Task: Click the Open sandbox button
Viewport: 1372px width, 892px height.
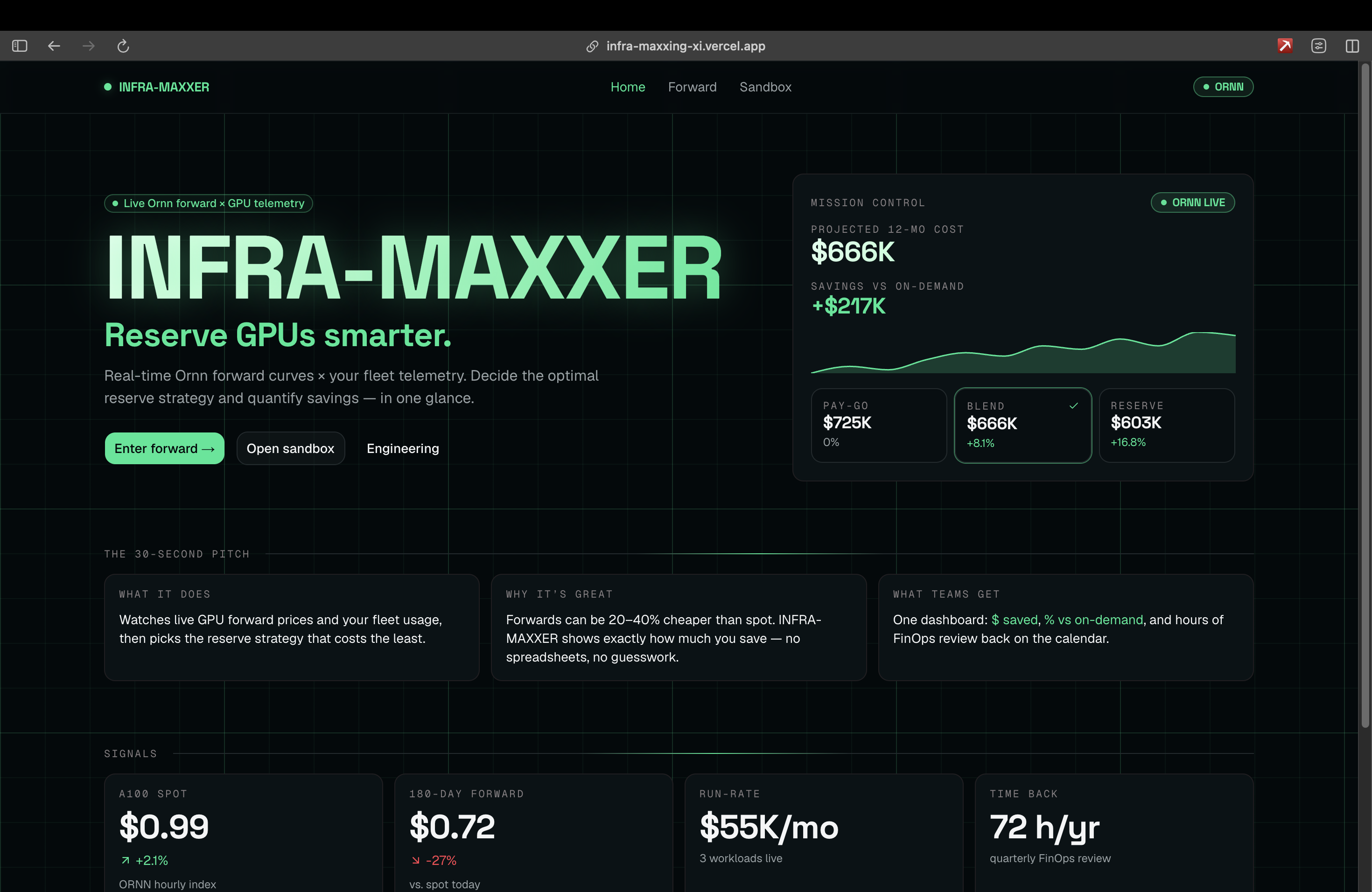Action: 291,448
